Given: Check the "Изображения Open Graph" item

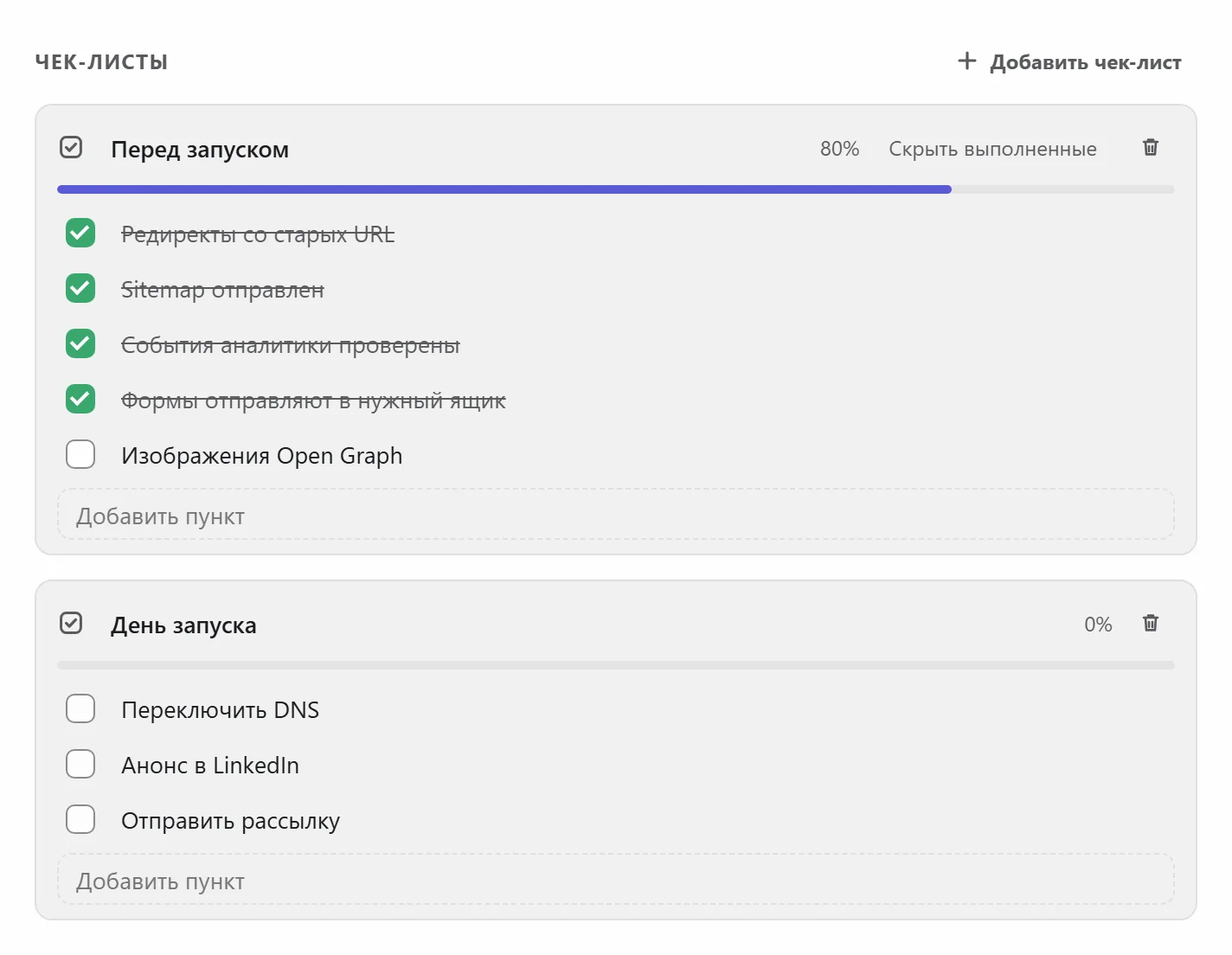Looking at the screenshot, I should [x=80, y=454].
